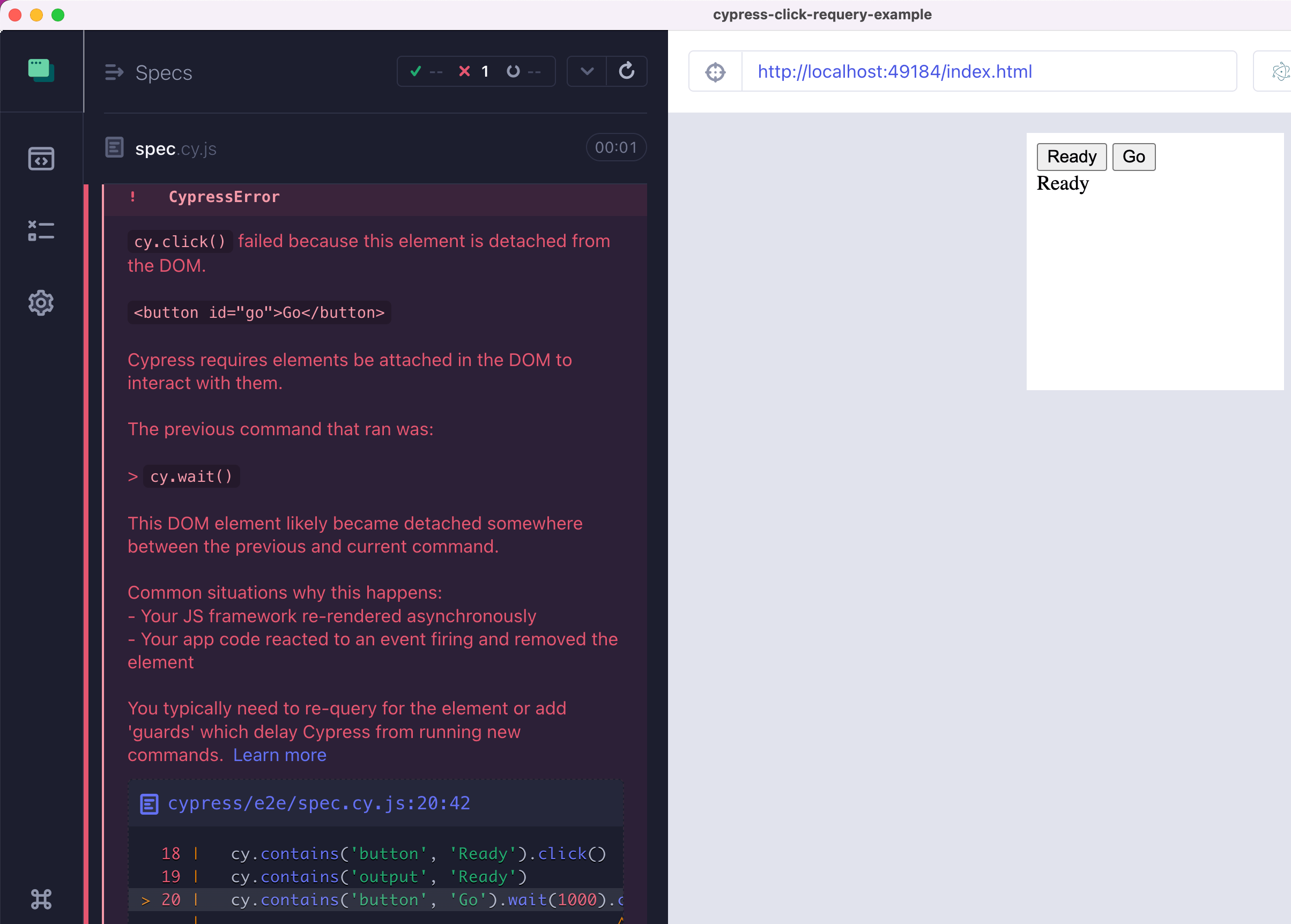The width and height of the screenshot is (1291, 924).
Task: Collapse the CypressError header
Action: point(224,197)
